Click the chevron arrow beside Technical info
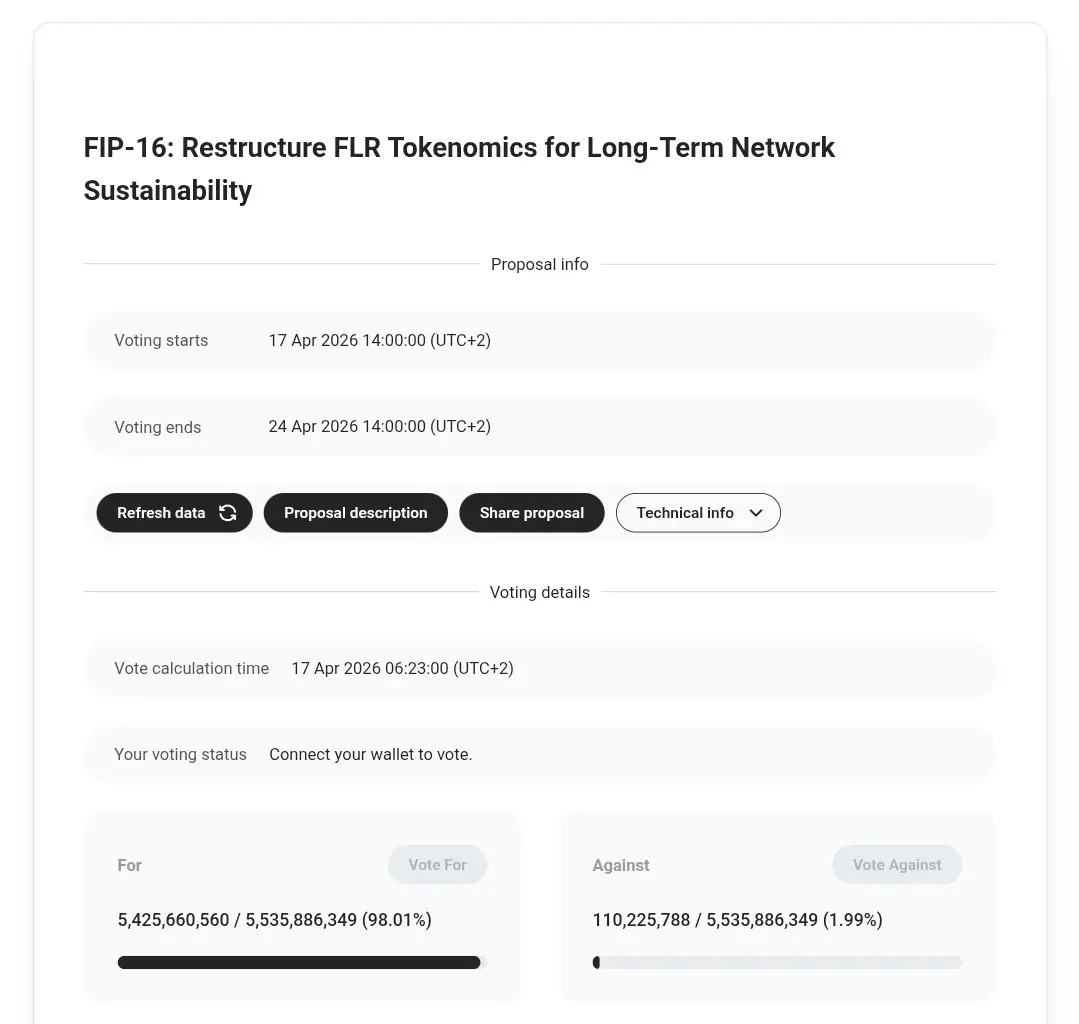Viewport: 1079px width, 1024px height. coord(756,513)
